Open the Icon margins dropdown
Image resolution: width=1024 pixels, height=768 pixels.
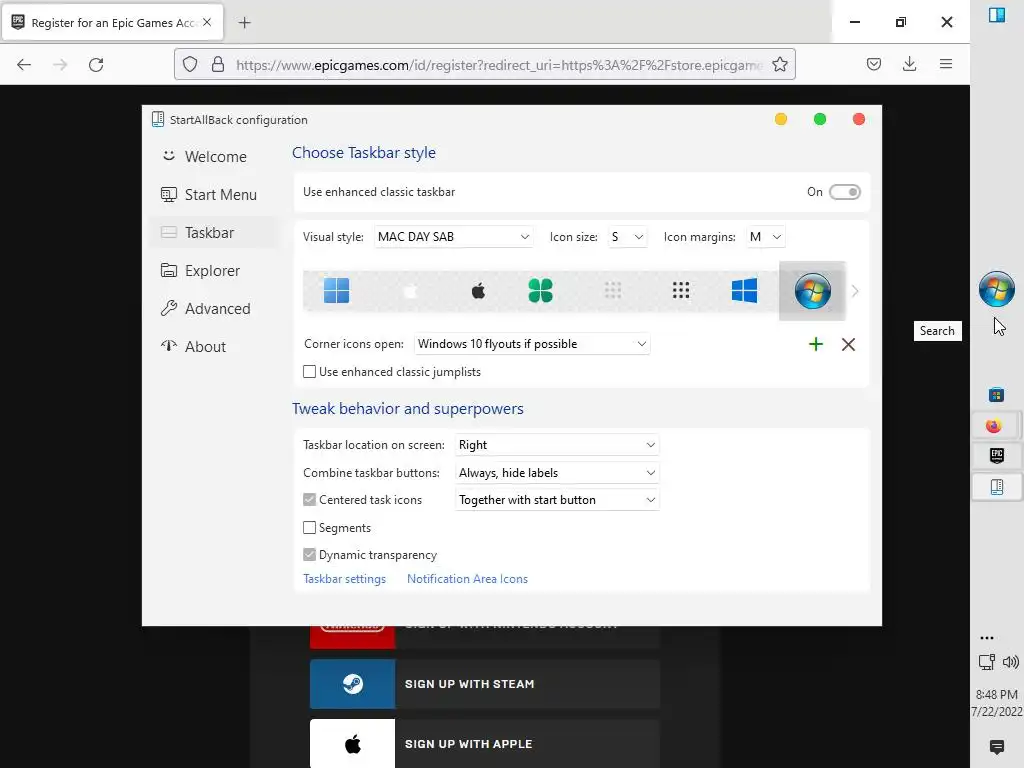[x=766, y=237]
